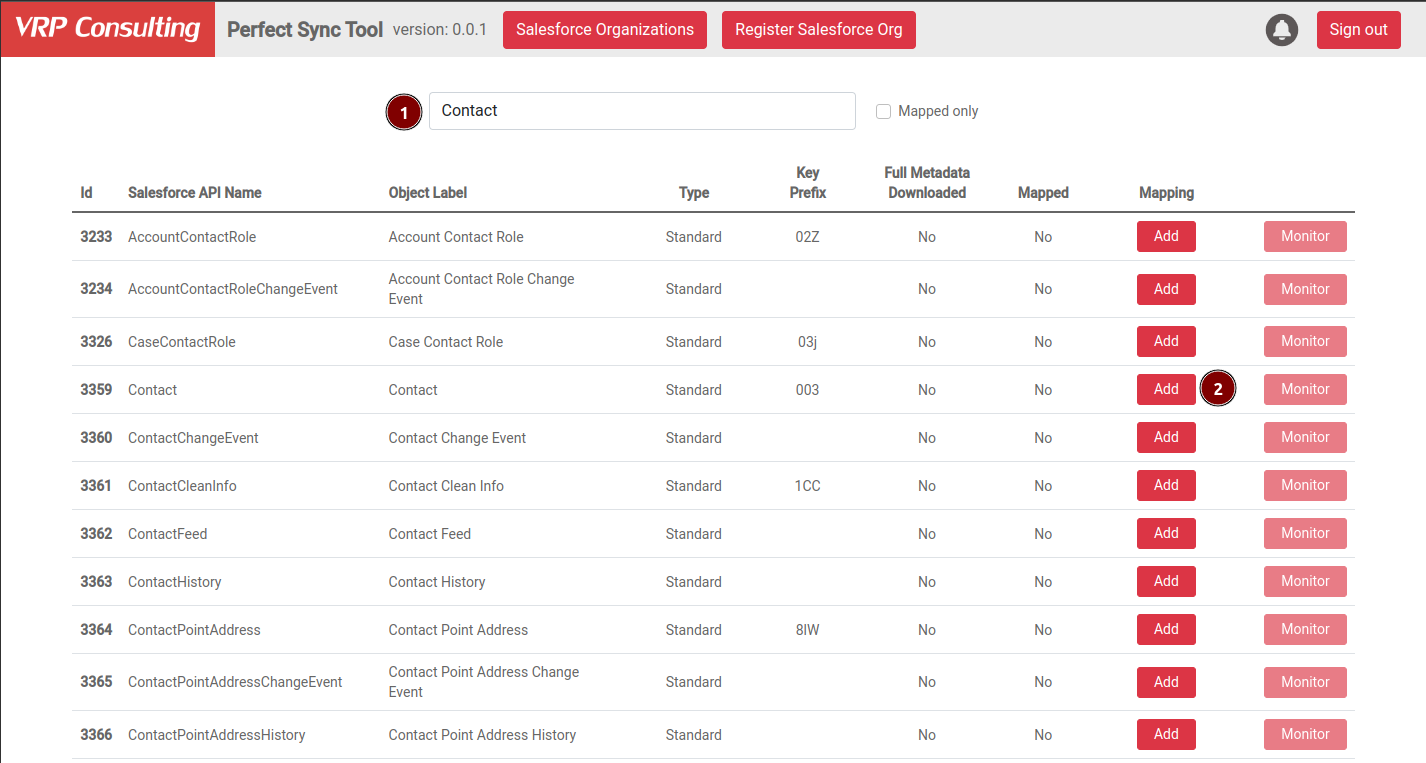Viewport: 1426px width, 763px height.
Task: Click the Key Prefix column header
Action: point(808,183)
